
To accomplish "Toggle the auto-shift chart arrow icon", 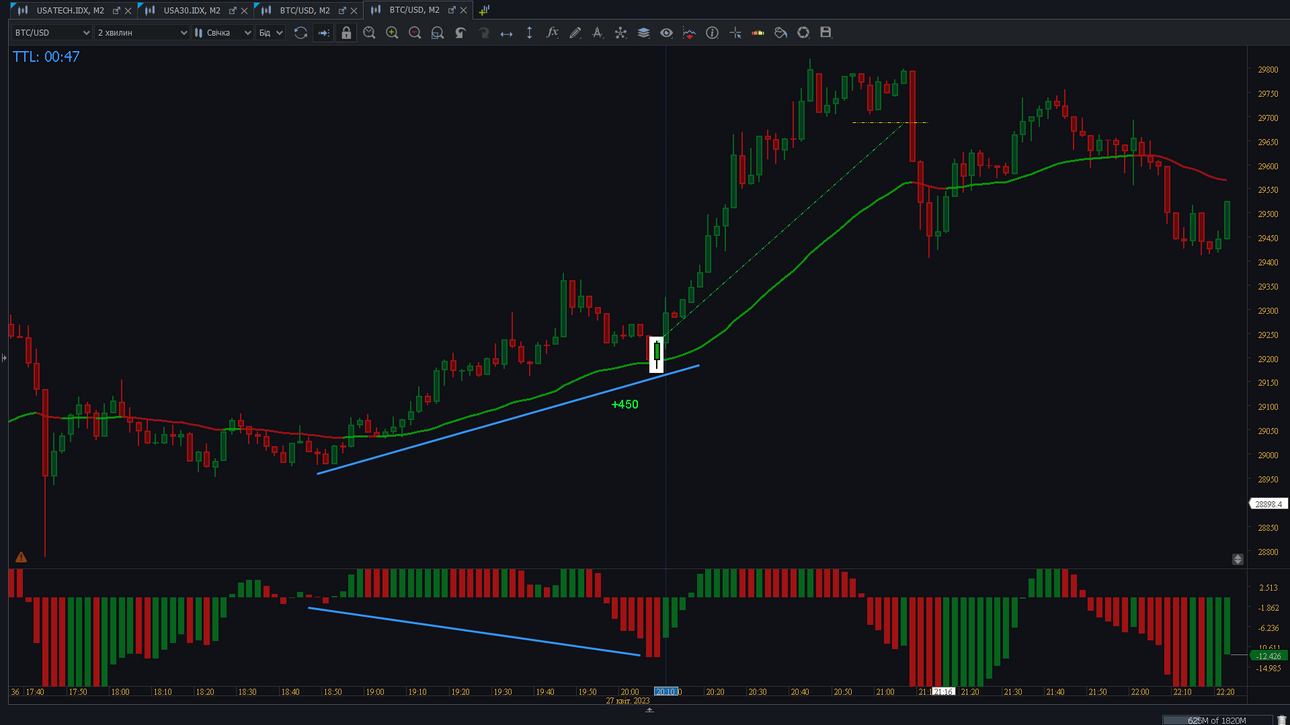I will pyautogui.click(x=323, y=33).
